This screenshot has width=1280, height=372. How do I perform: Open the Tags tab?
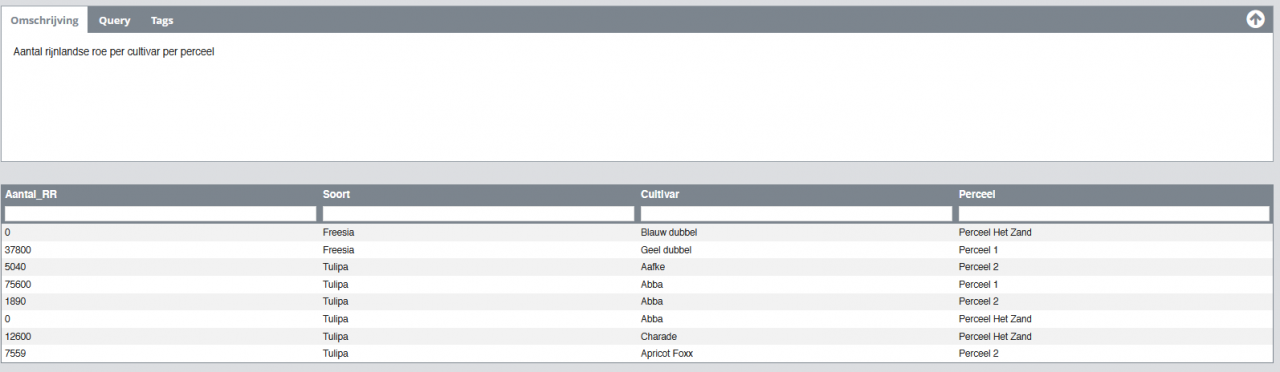pyautogui.click(x=162, y=20)
